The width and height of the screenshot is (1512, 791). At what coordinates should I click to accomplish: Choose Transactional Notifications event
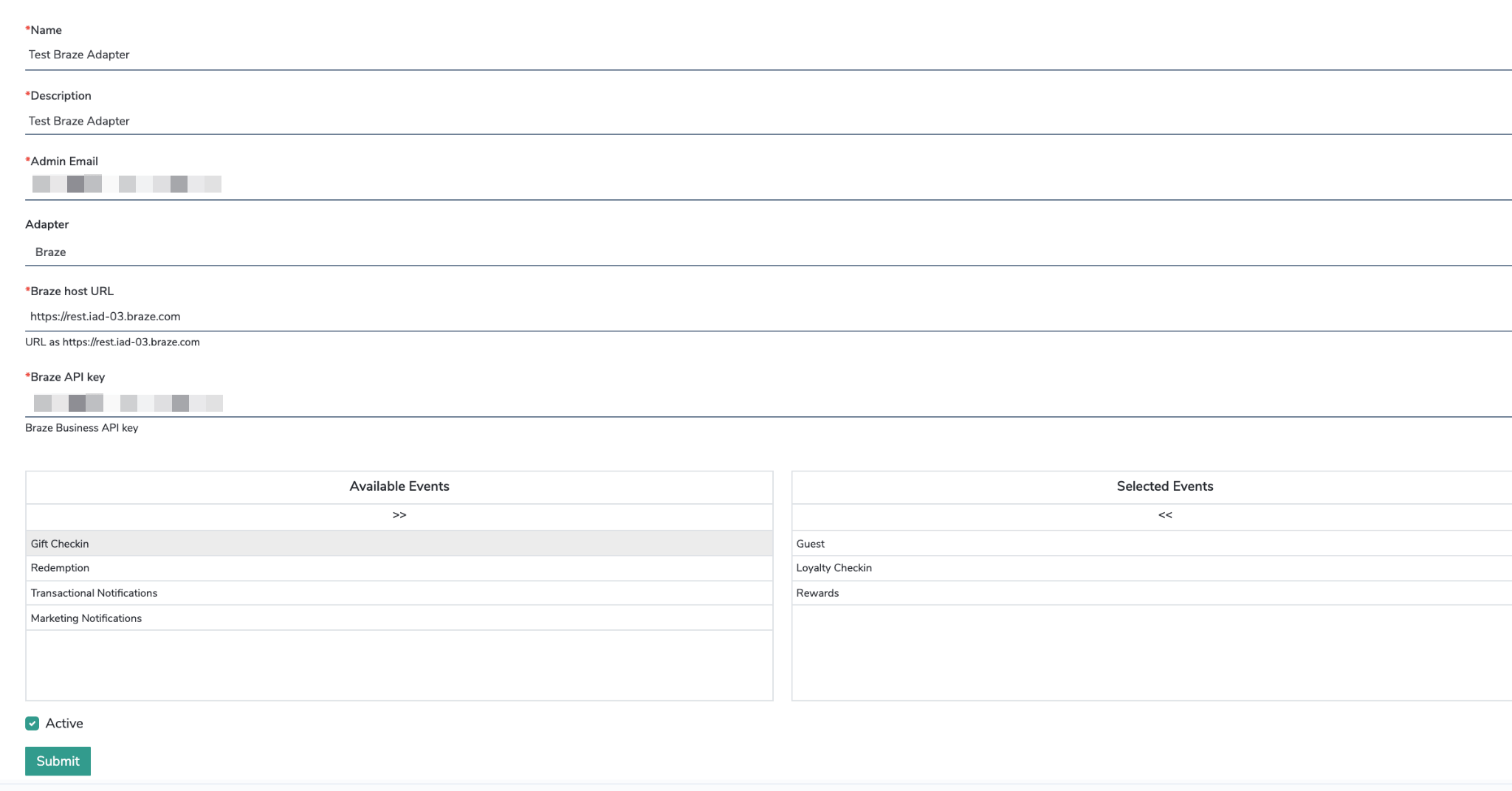point(399,593)
